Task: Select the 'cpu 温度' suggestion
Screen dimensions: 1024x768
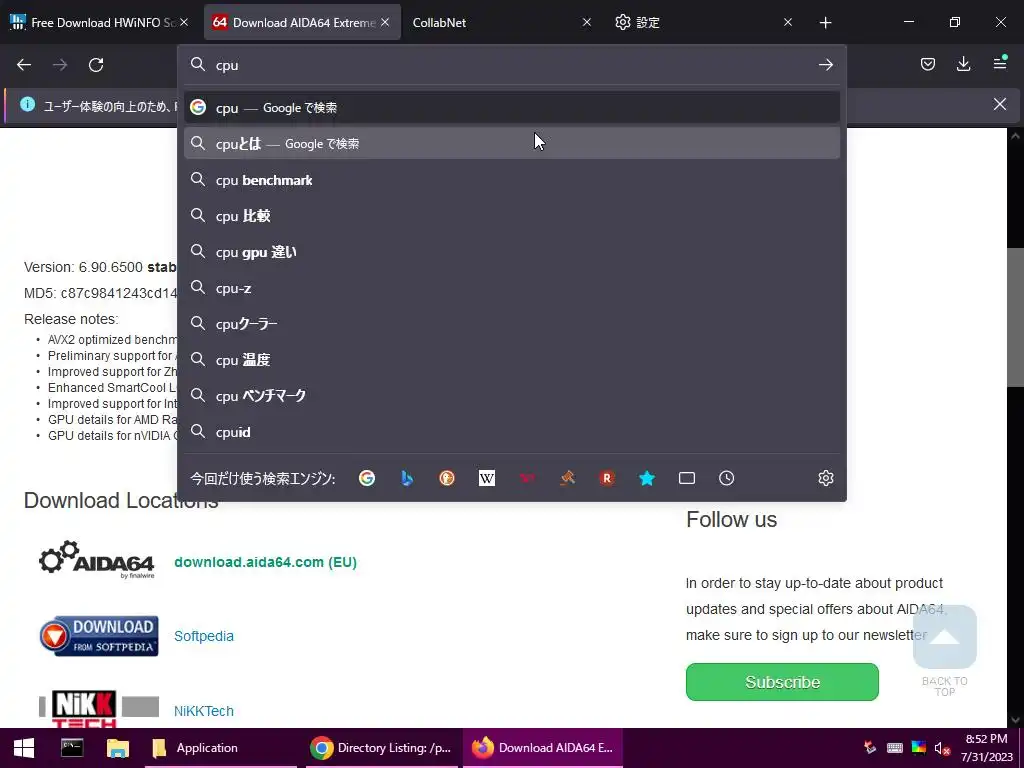Action: pyautogui.click(x=512, y=360)
